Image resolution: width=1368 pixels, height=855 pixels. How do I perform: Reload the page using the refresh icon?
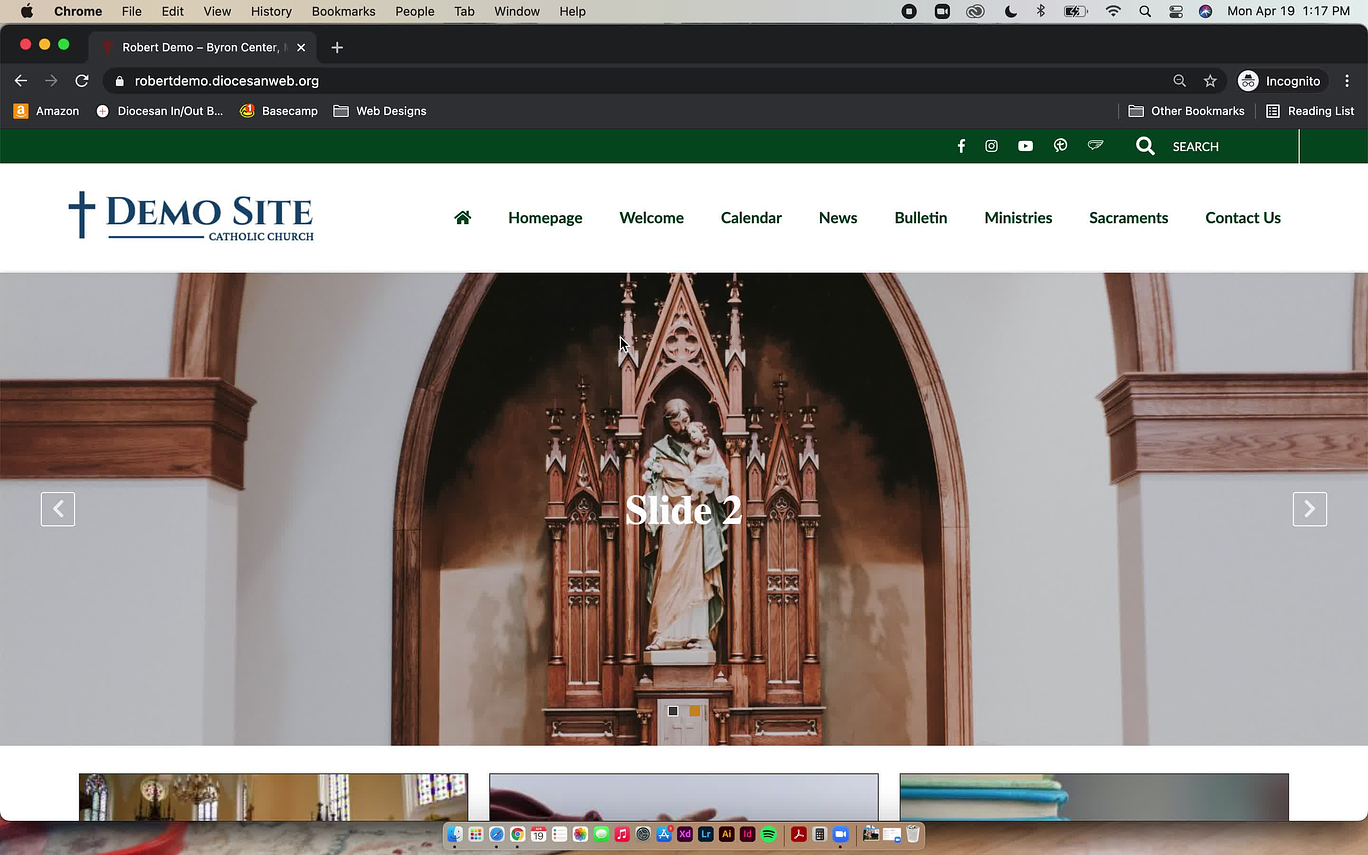click(82, 81)
